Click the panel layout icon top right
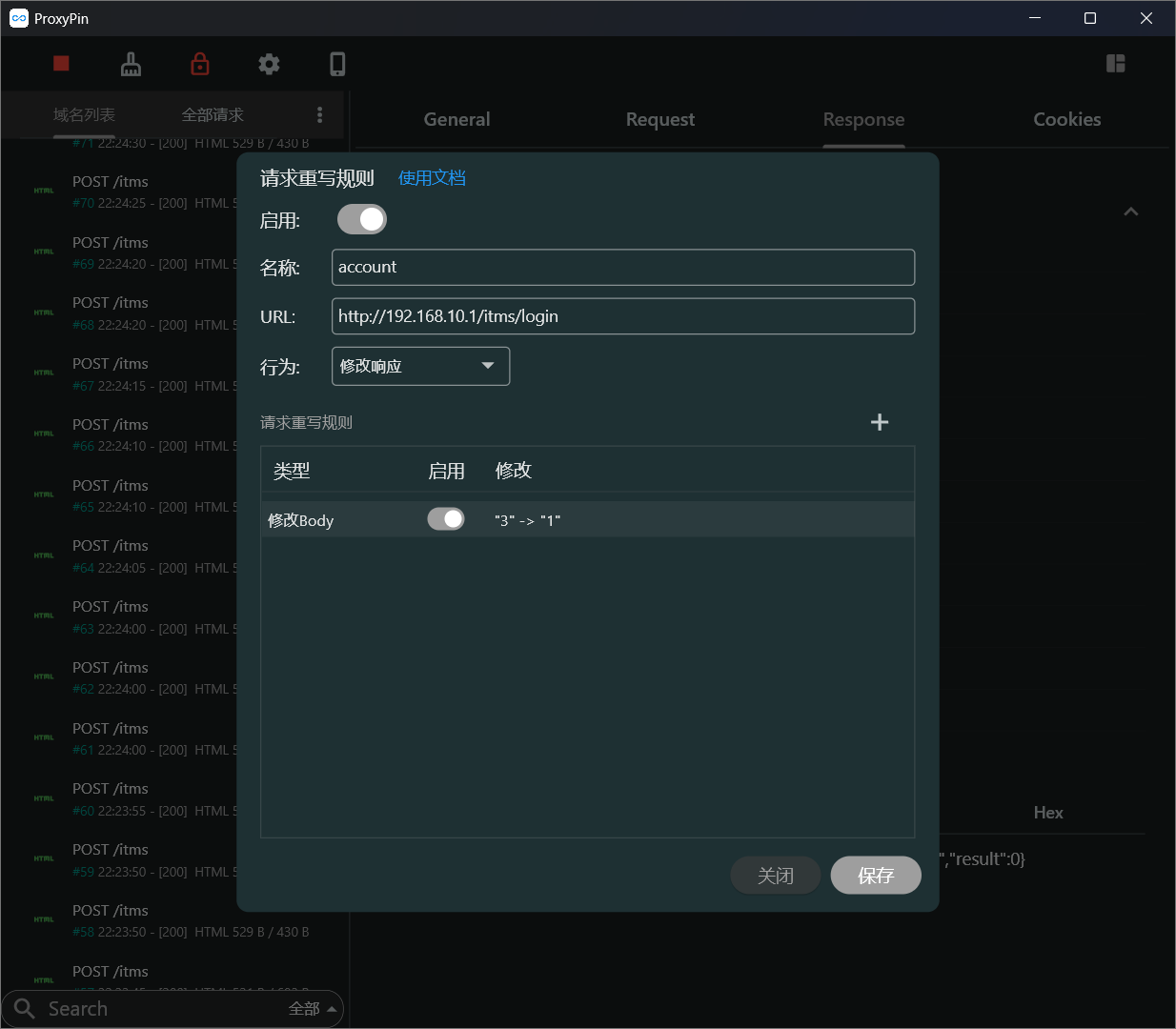The image size is (1176, 1029). 1115,64
